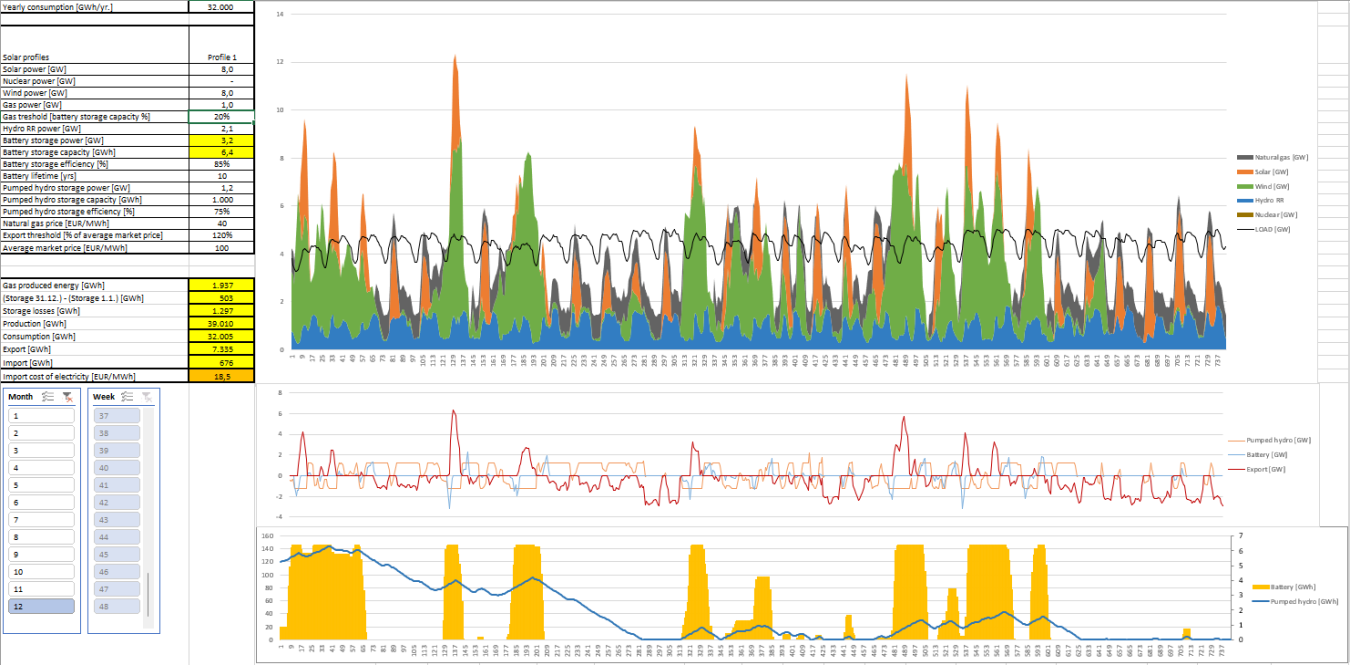
Task: Choose week 48 in the Week slicer
Action: [115, 606]
